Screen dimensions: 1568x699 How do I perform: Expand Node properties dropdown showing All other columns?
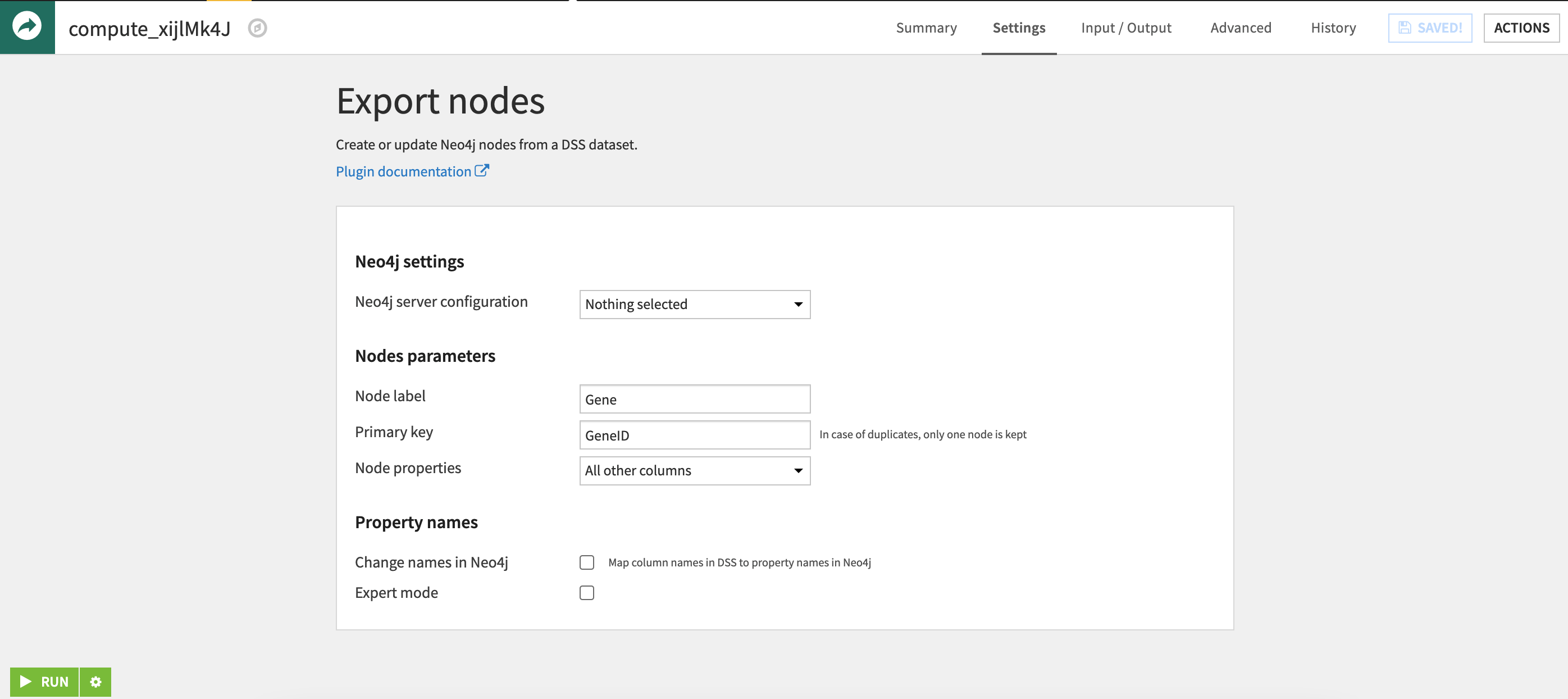695,471
